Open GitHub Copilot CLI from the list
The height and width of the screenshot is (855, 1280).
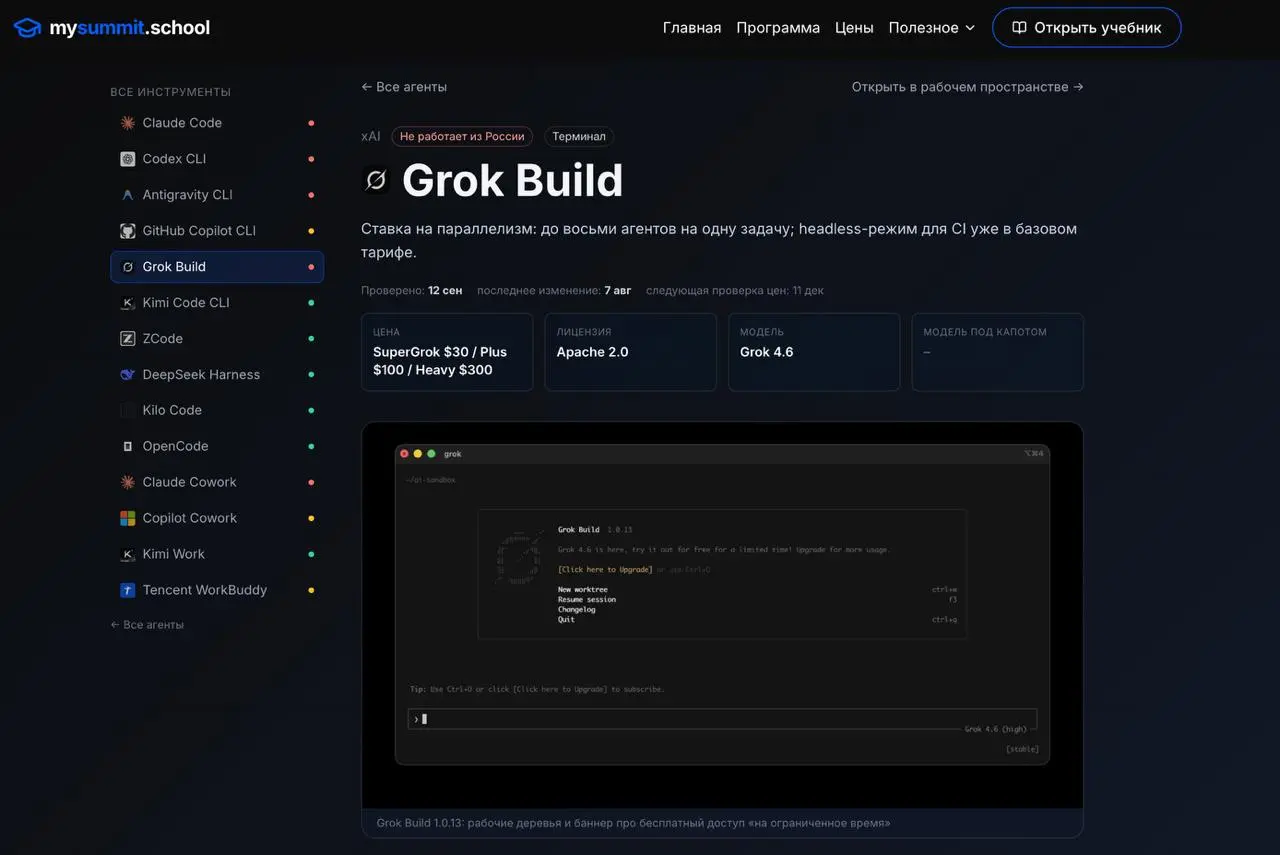[x=217, y=231]
